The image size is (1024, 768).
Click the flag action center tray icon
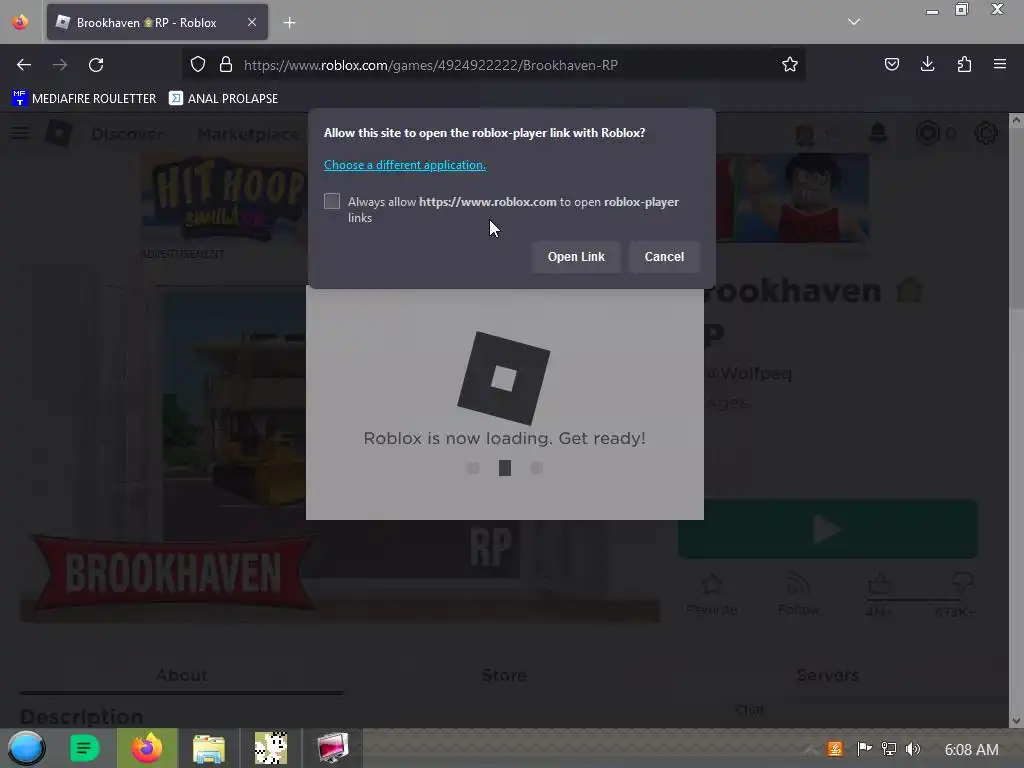[x=864, y=749]
